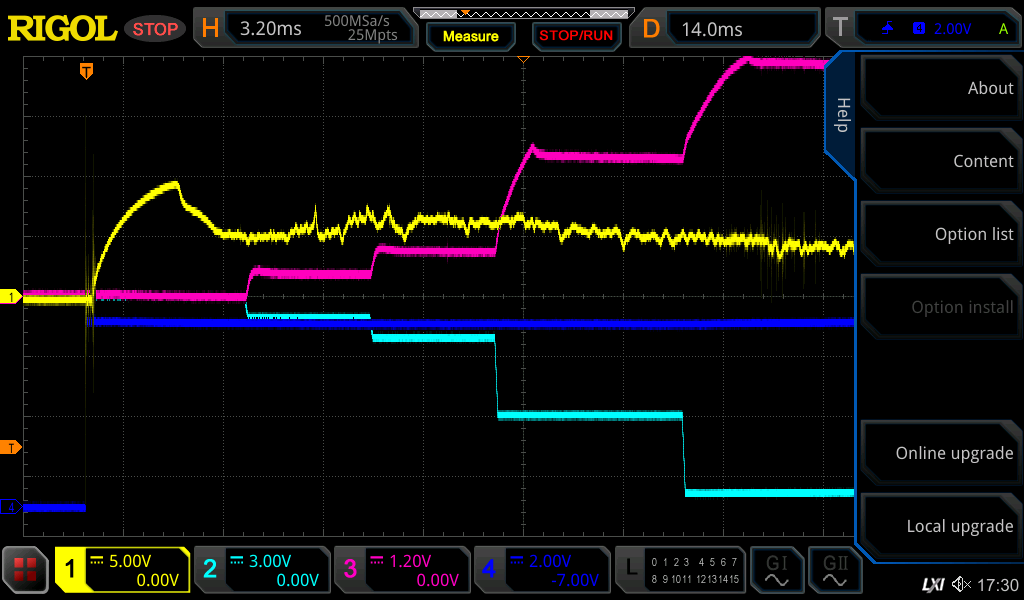Select the blue channel 4 ground marker
1024x600 pixels.
coord(12,507)
